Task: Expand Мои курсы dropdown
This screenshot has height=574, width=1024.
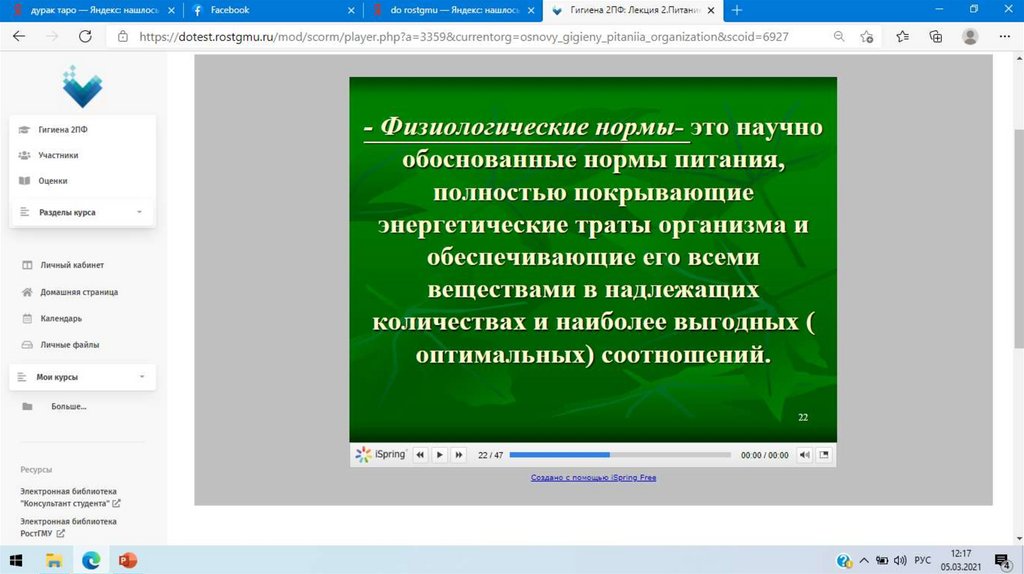Action: (x=82, y=377)
